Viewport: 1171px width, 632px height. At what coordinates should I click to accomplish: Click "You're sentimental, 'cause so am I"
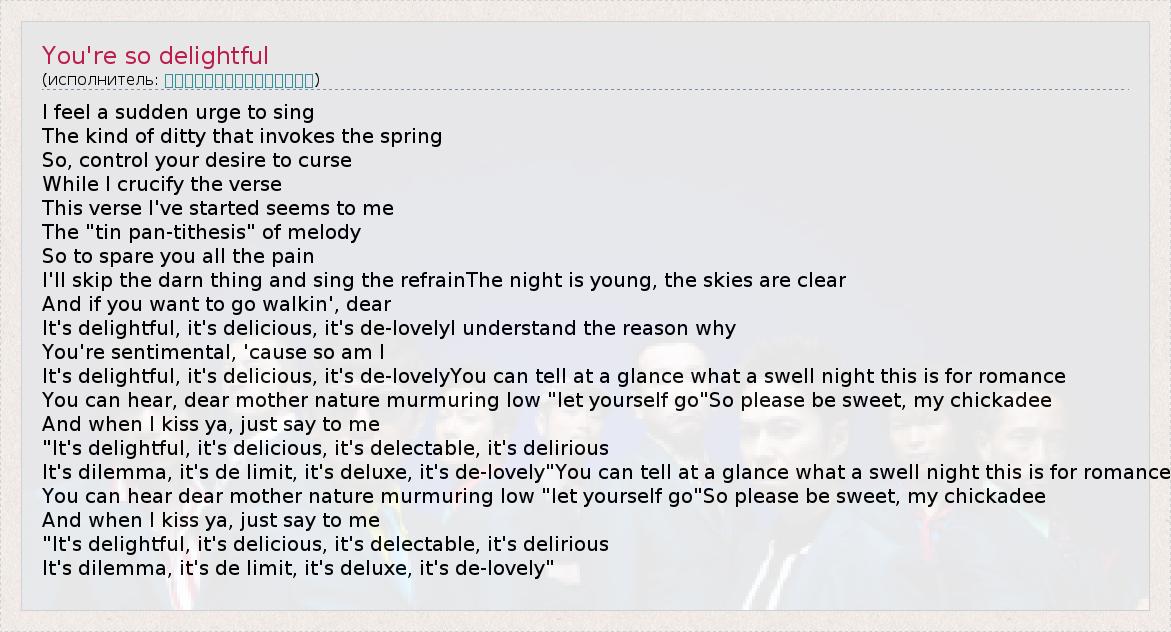213,352
